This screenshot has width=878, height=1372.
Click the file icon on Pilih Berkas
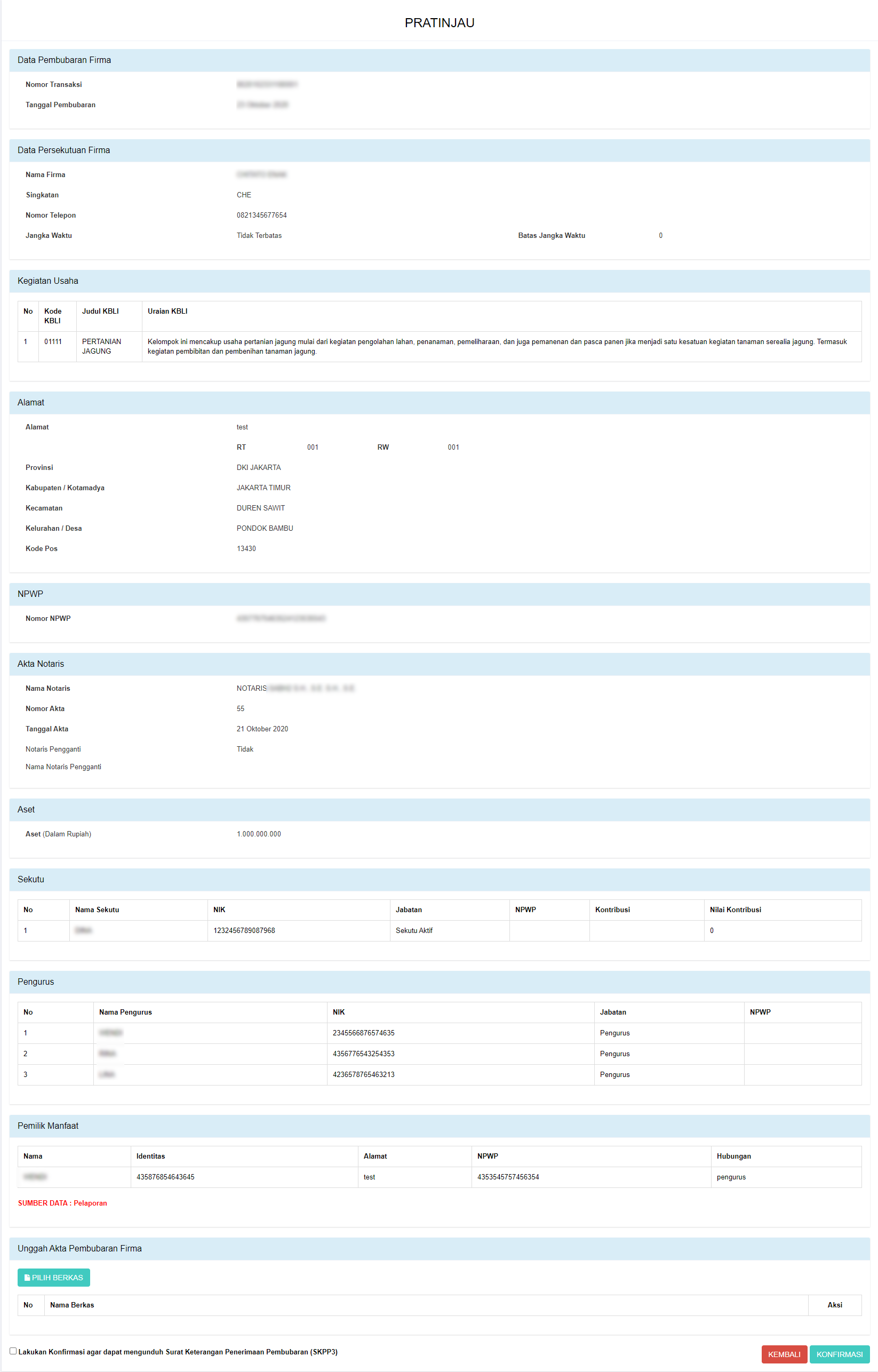point(27,1278)
